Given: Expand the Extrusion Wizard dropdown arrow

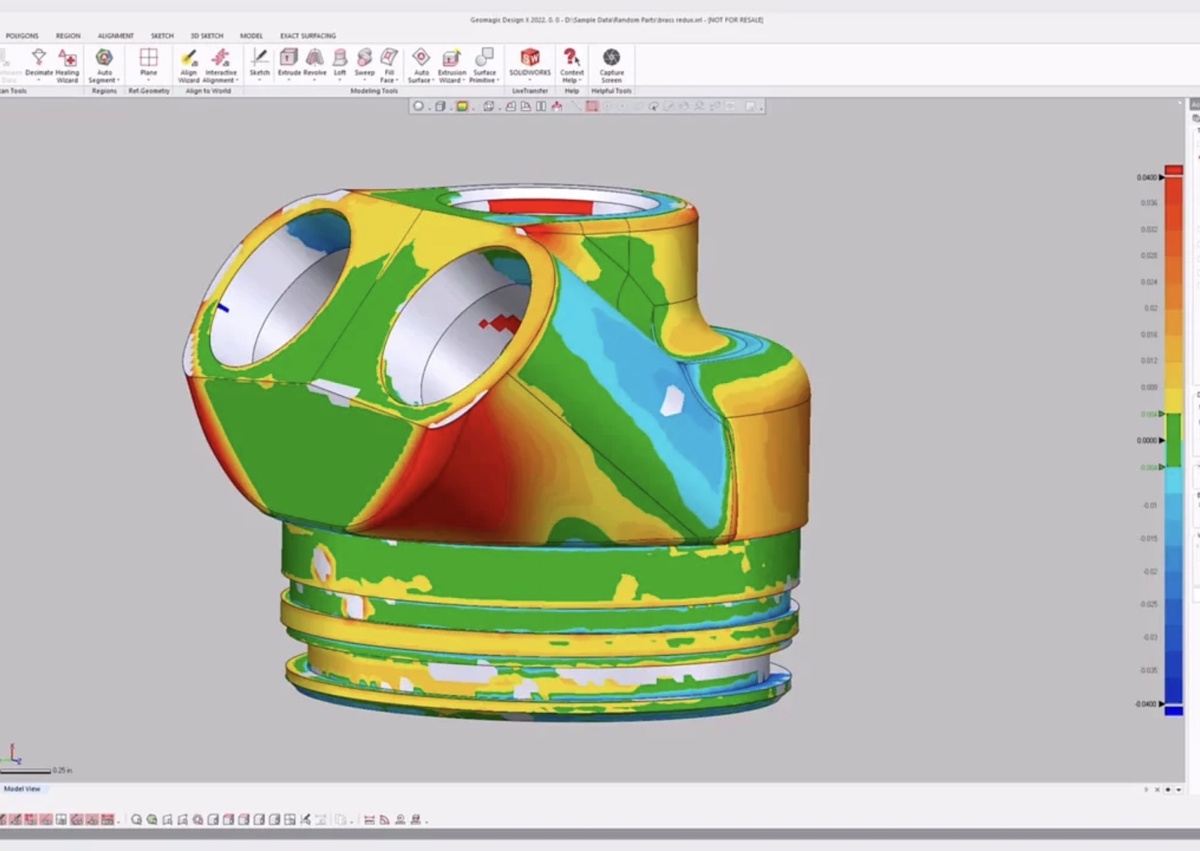Looking at the screenshot, I should (x=465, y=81).
